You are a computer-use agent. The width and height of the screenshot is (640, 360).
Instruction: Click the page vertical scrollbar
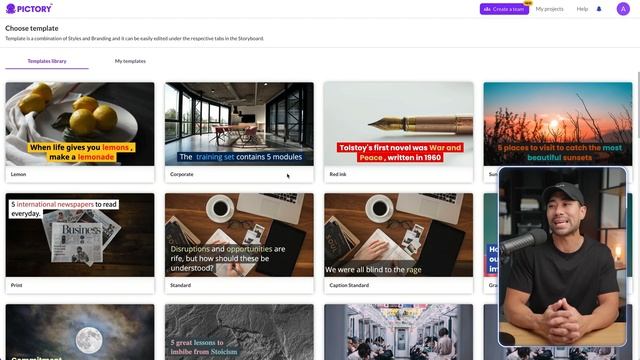click(638, 106)
